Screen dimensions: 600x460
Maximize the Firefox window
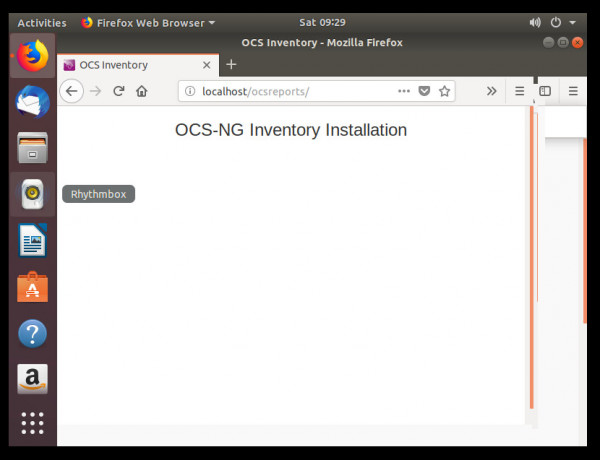(563, 42)
